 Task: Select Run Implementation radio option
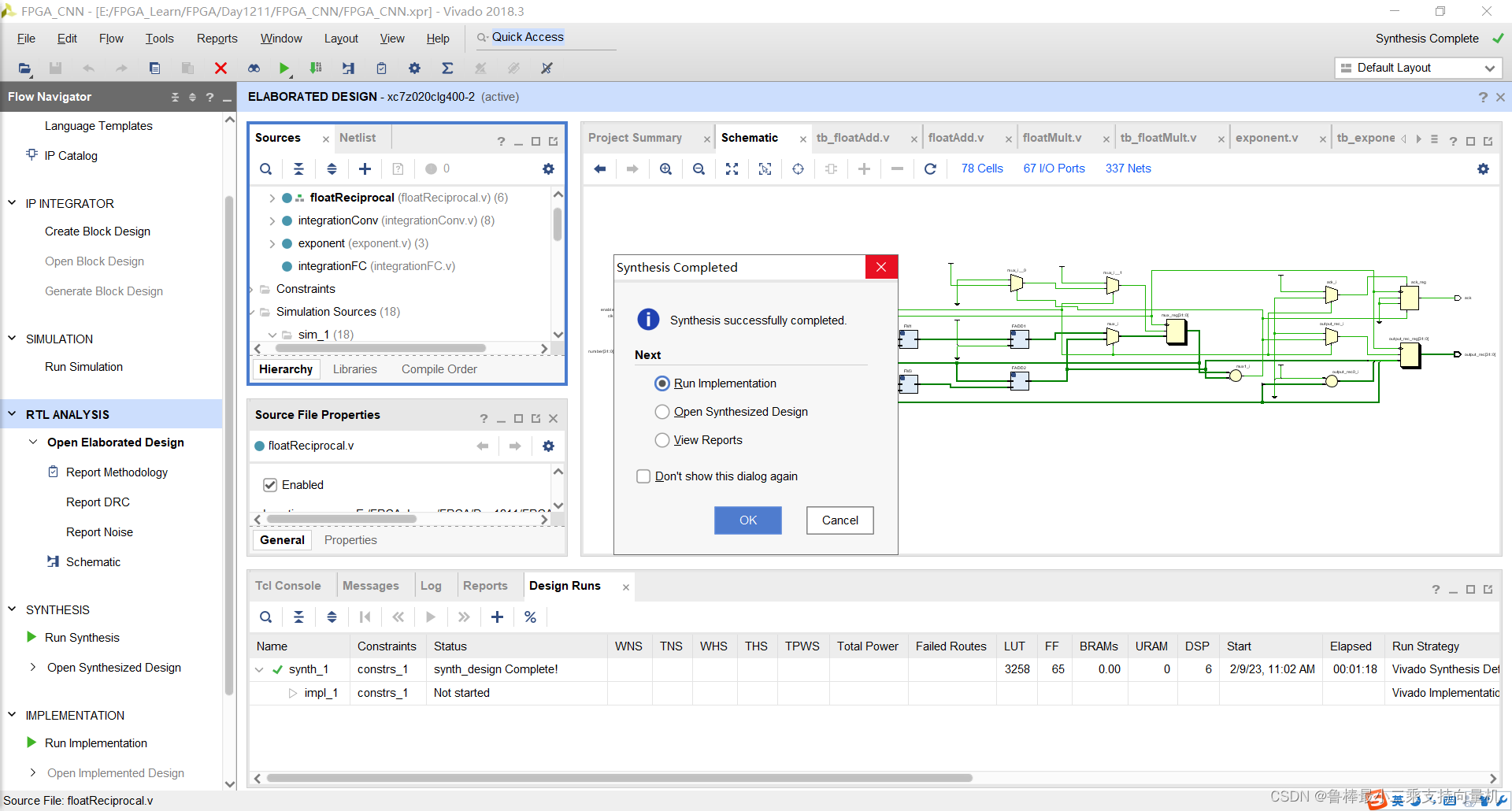click(x=662, y=383)
